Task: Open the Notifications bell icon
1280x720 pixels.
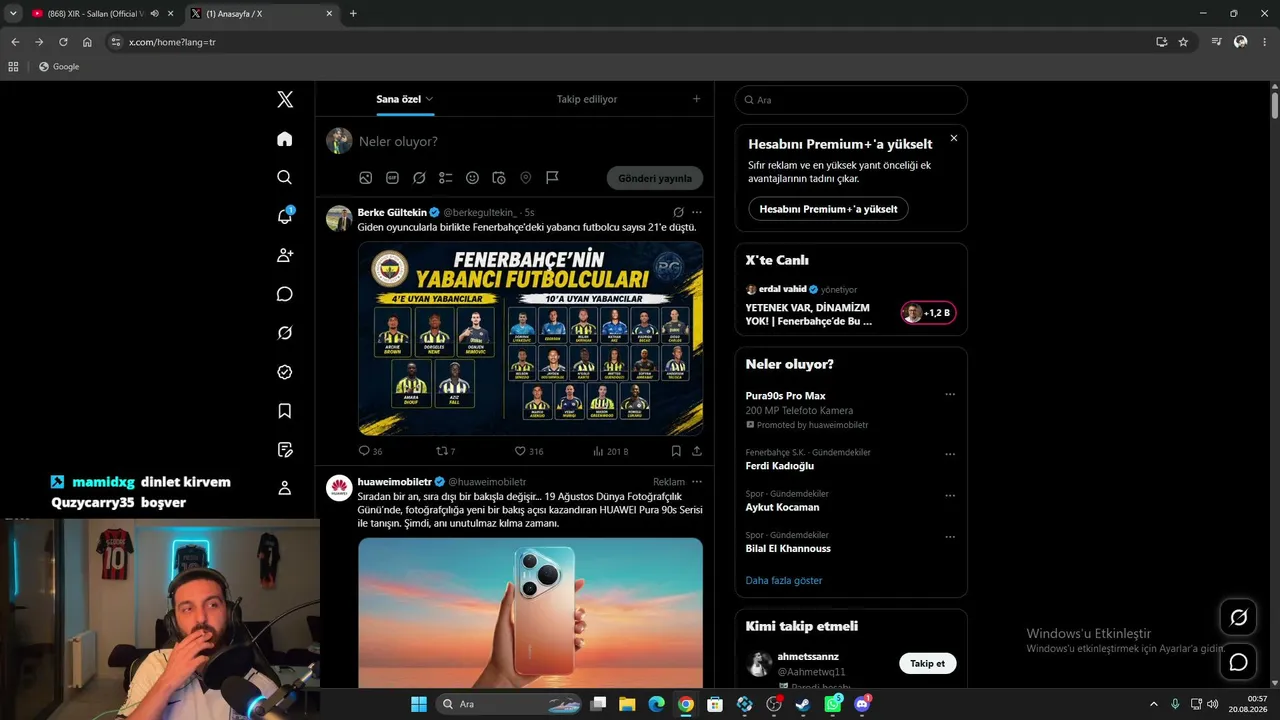Action: 285,216
